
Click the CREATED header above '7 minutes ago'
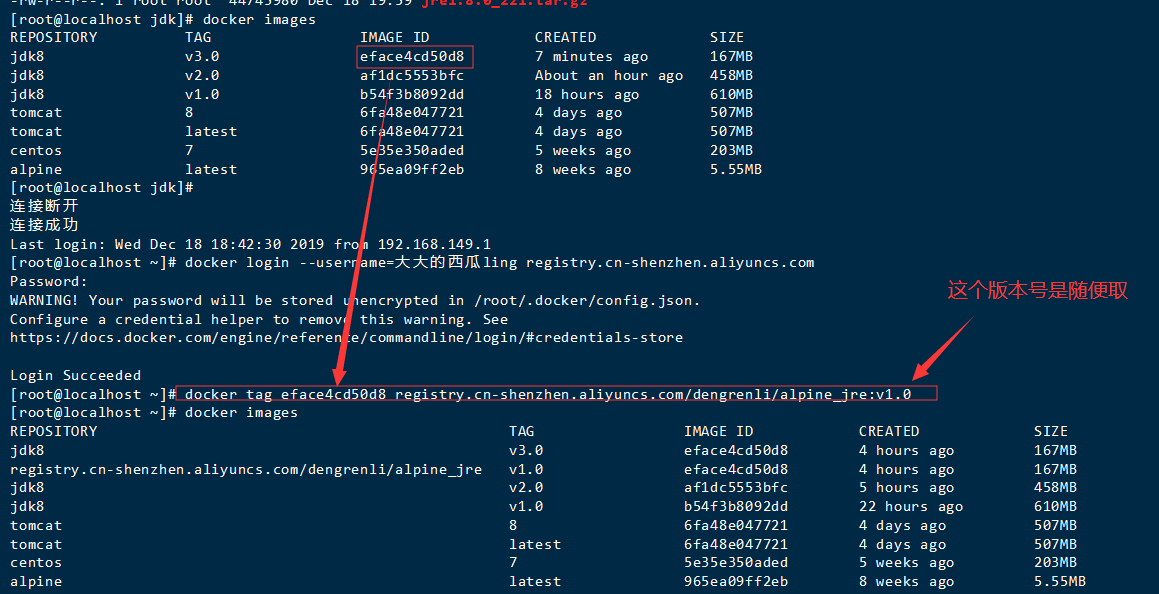[565, 38]
